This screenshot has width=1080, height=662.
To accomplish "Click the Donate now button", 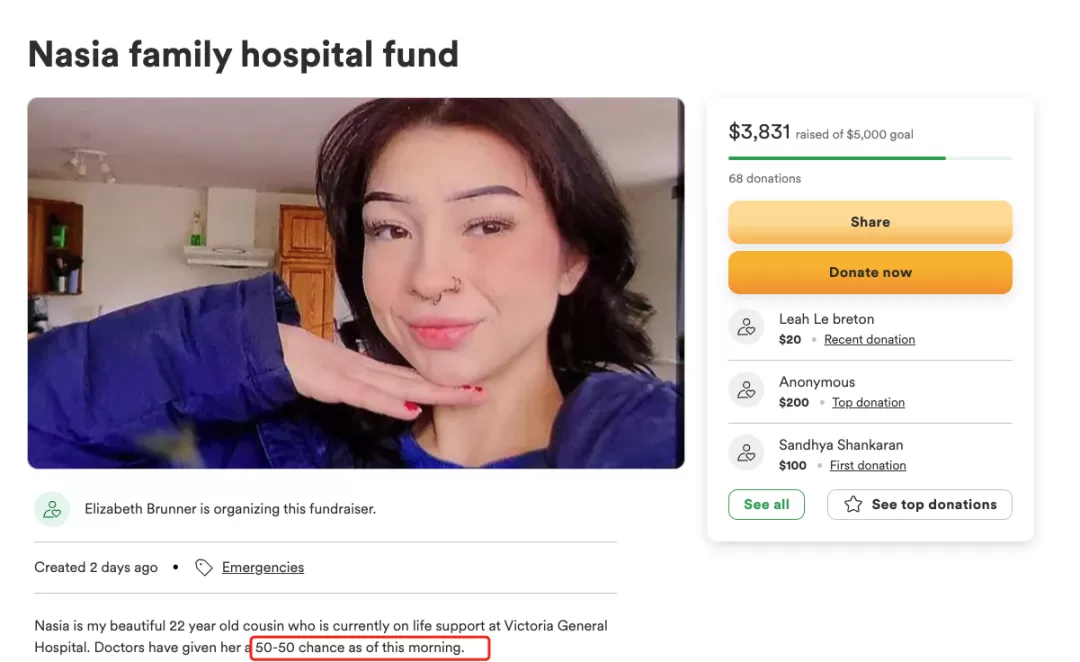I will (870, 272).
